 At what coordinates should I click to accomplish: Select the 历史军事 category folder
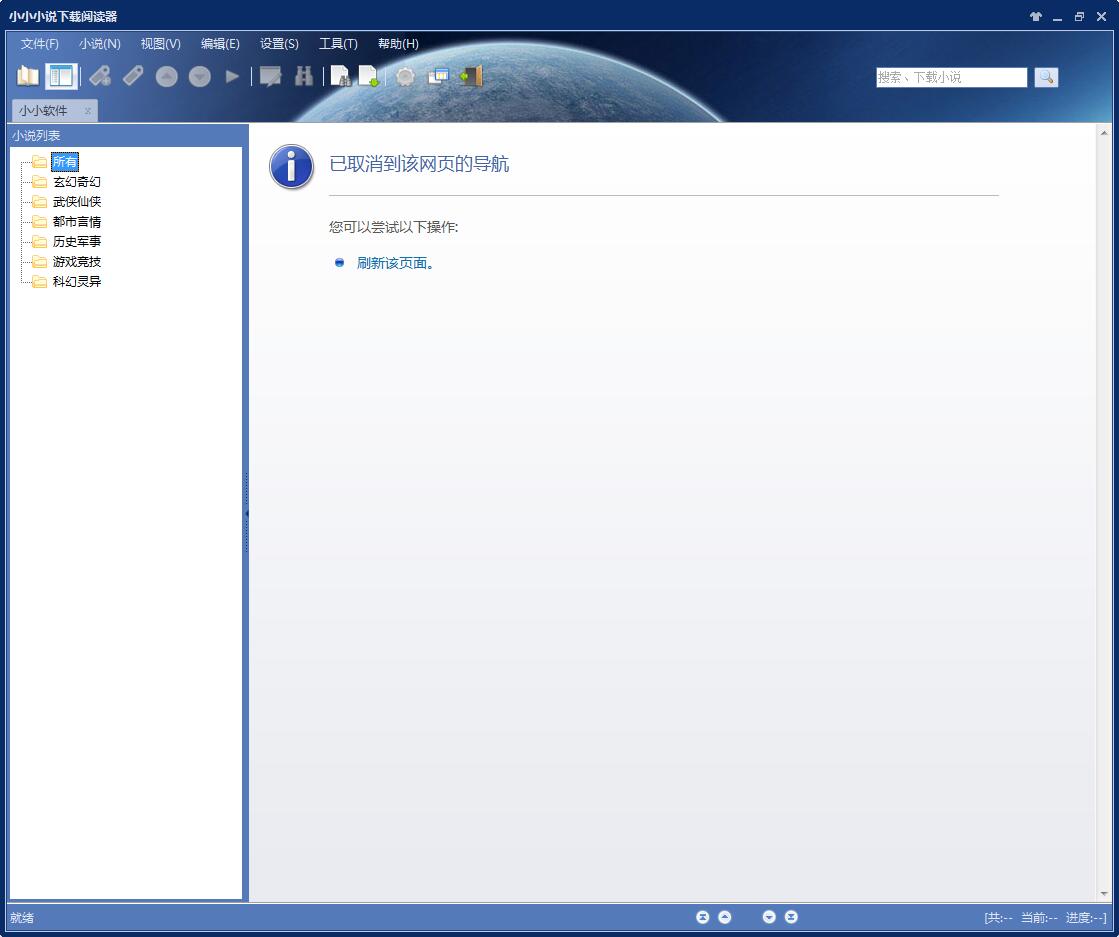76,242
